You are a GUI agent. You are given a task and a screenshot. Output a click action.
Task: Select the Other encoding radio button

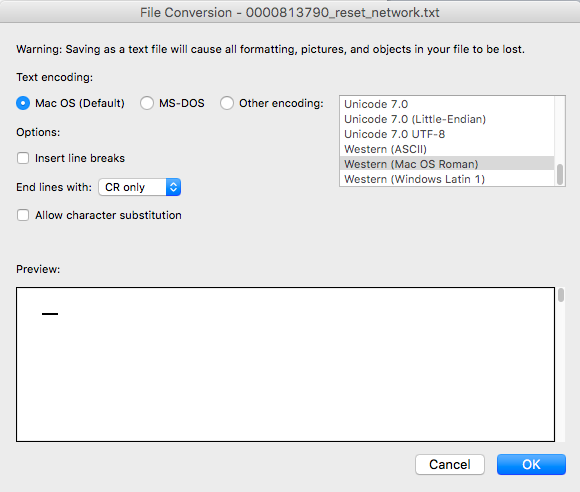point(227,103)
